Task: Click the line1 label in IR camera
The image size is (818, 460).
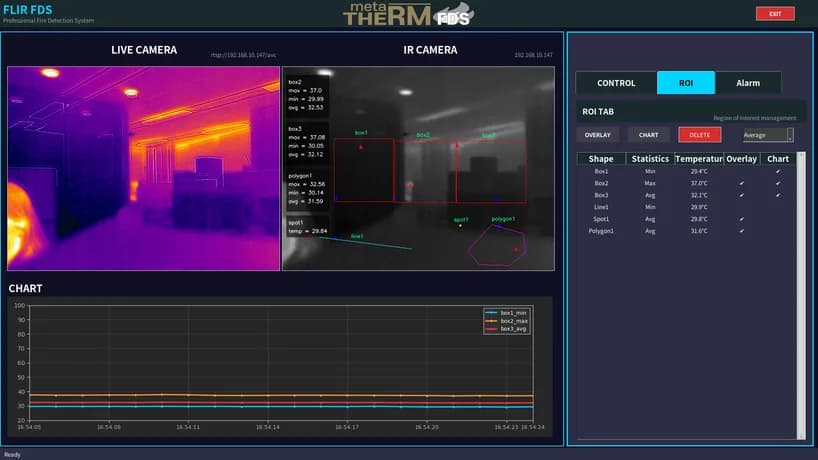Action: [x=357, y=236]
